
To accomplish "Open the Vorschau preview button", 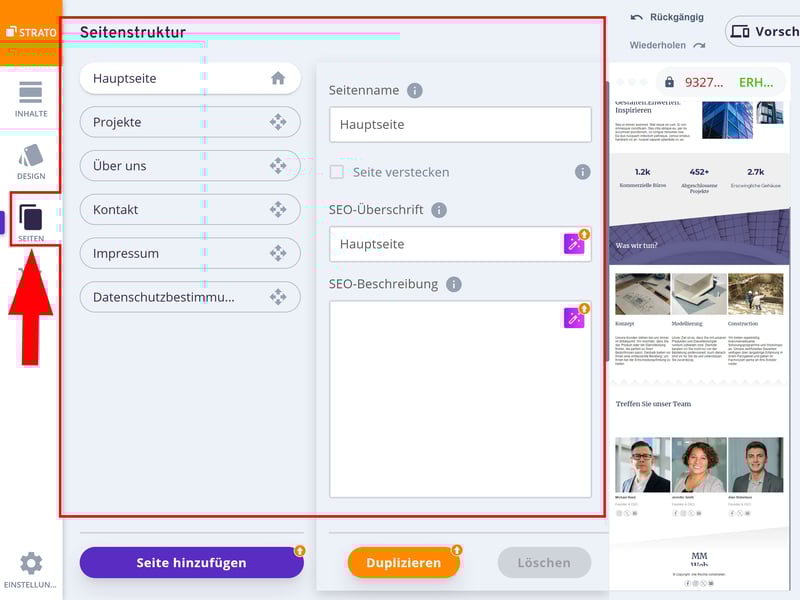I will point(763,32).
